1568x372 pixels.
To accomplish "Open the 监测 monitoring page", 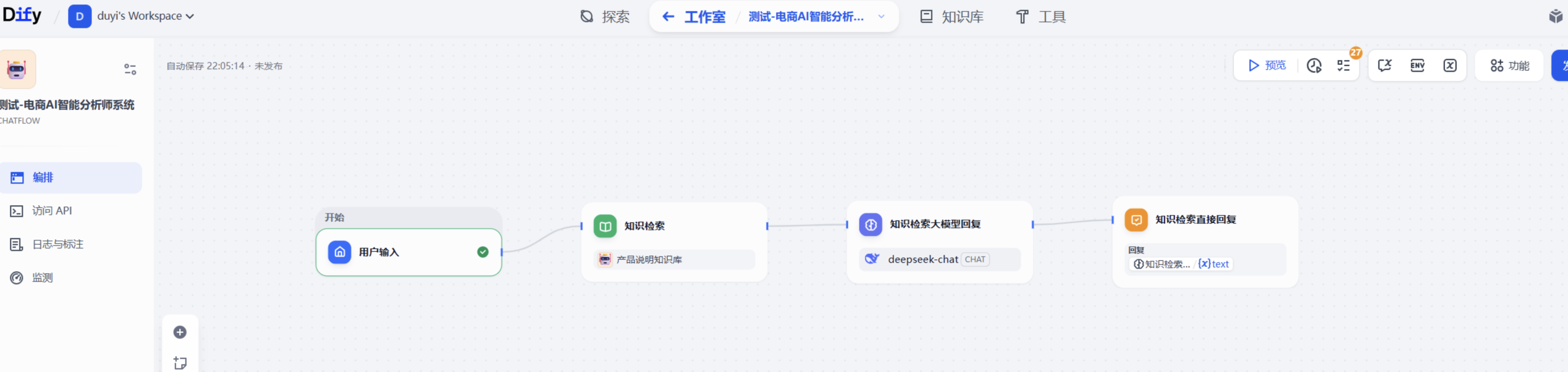I will [71, 277].
